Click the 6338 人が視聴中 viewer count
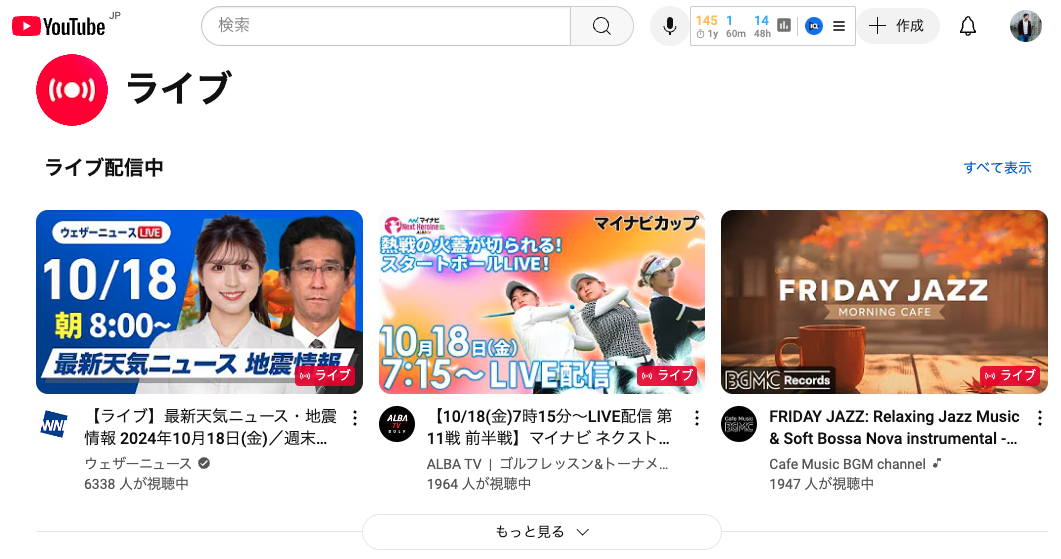 click(x=136, y=484)
